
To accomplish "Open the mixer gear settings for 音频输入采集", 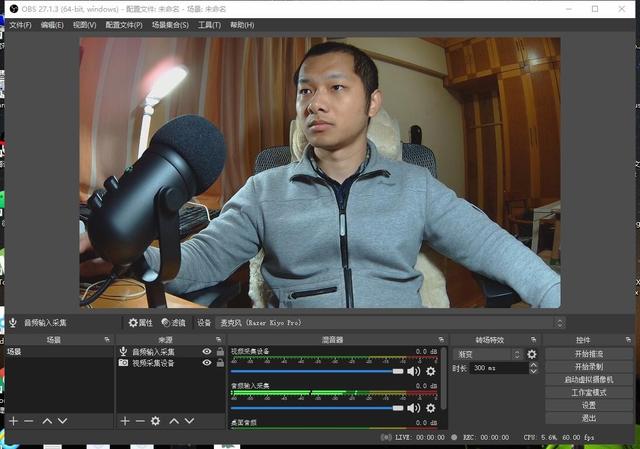I will (x=431, y=407).
